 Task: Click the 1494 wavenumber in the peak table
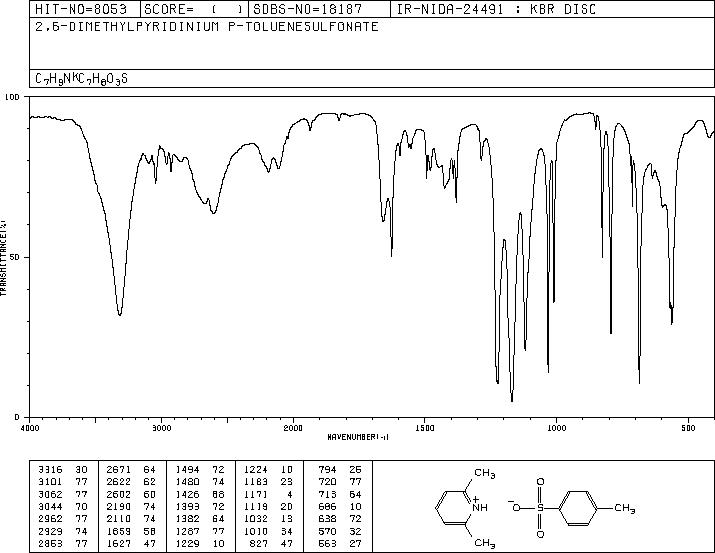[x=187, y=470]
